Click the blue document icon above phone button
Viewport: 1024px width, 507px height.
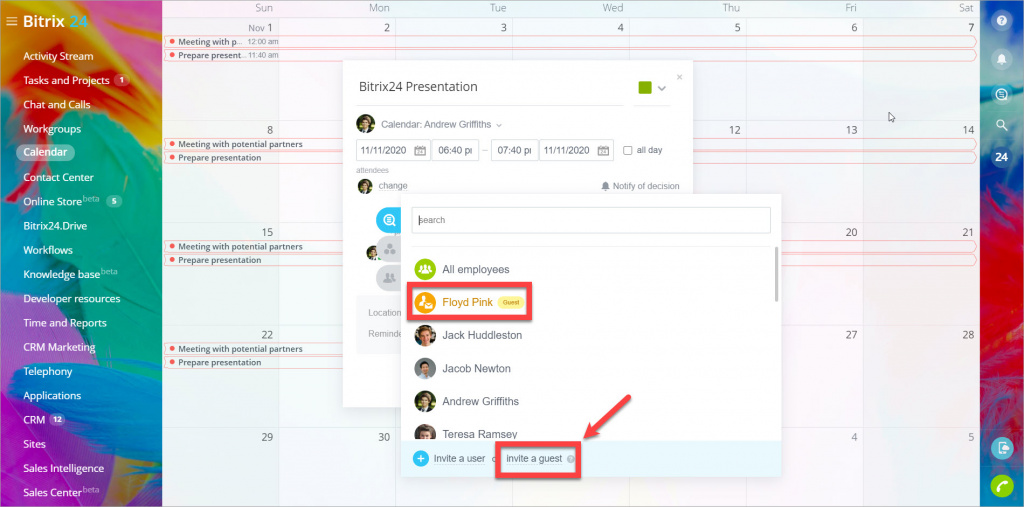(x=1002, y=448)
